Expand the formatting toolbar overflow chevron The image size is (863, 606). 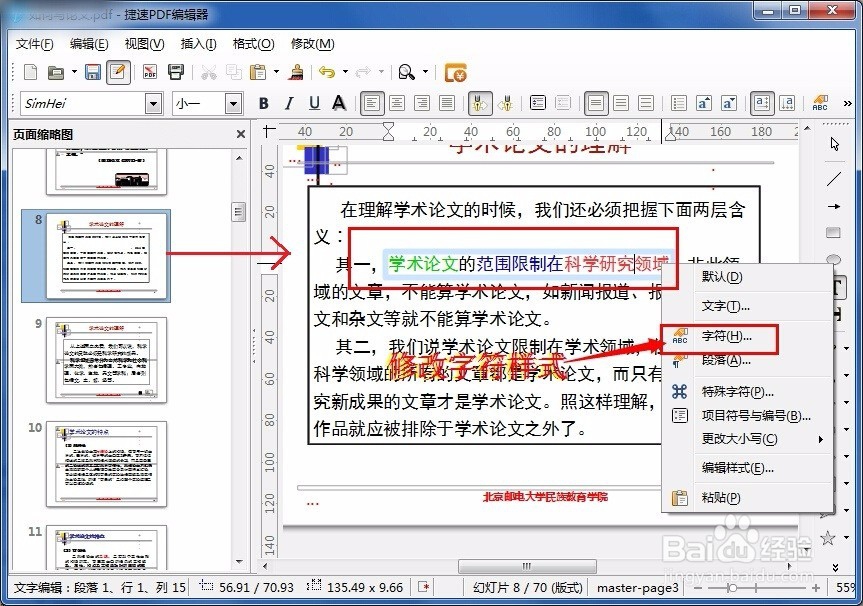(848, 103)
